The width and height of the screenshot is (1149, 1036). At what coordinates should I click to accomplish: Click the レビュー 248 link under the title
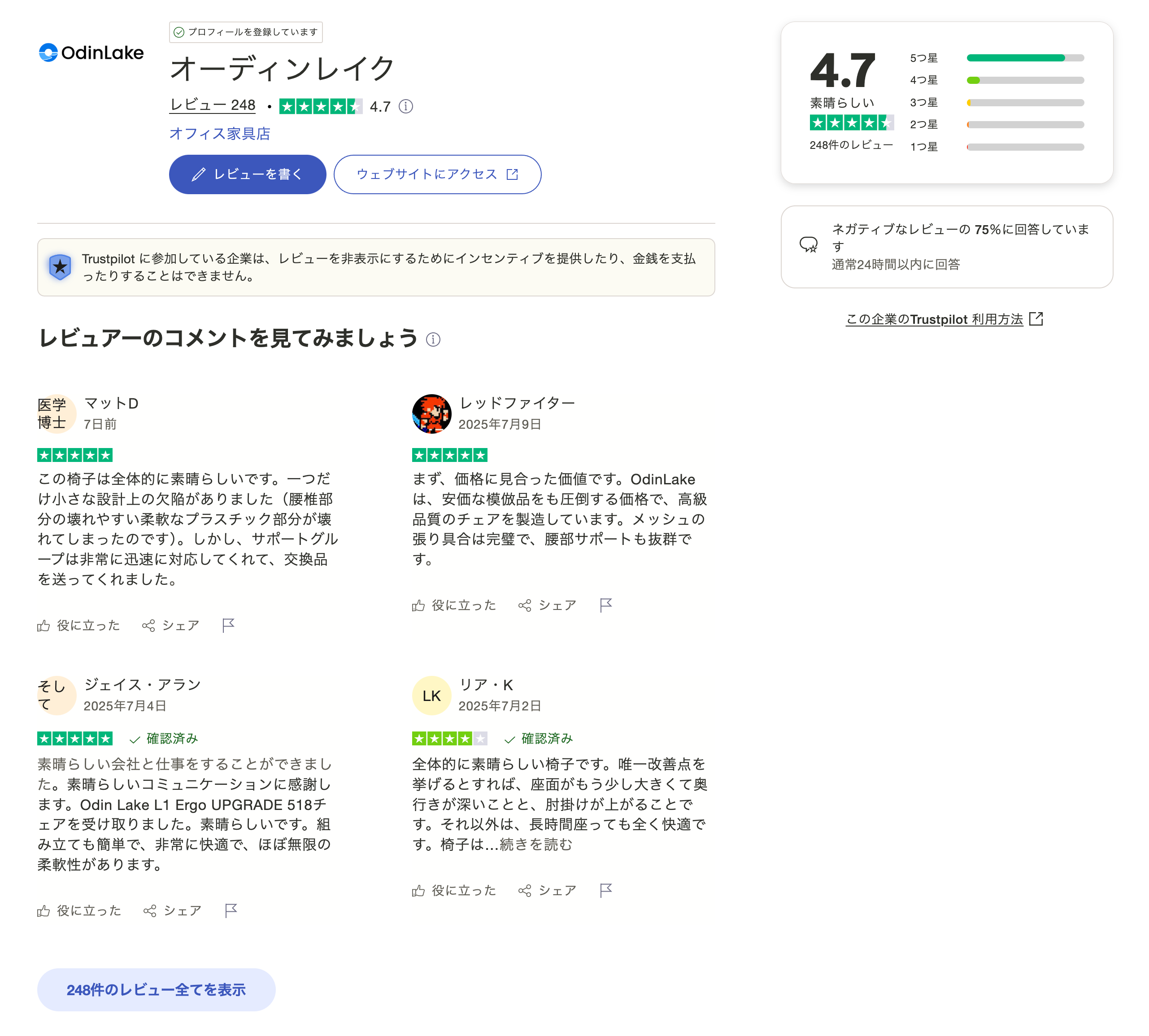tap(212, 105)
